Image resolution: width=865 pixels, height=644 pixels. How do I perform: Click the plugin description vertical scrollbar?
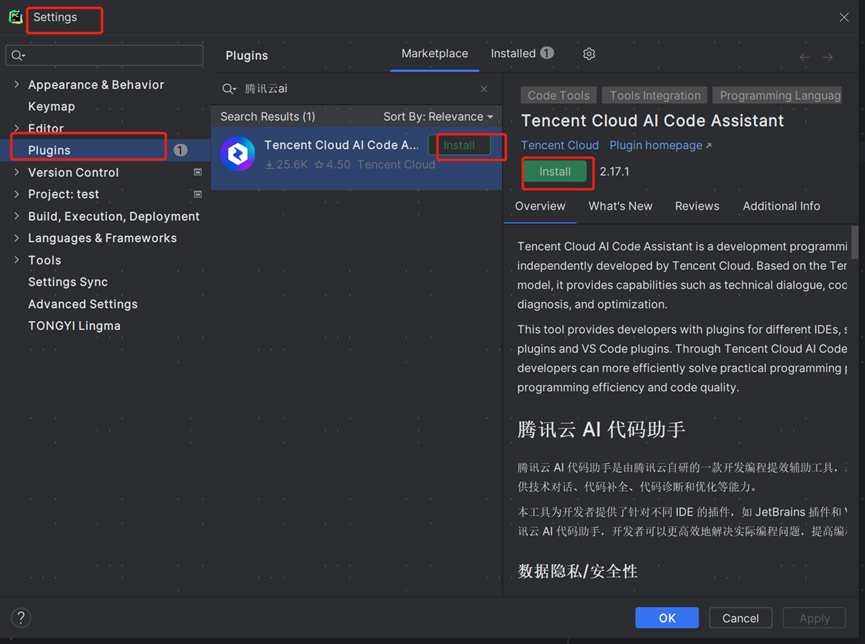[x=855, y=242]
